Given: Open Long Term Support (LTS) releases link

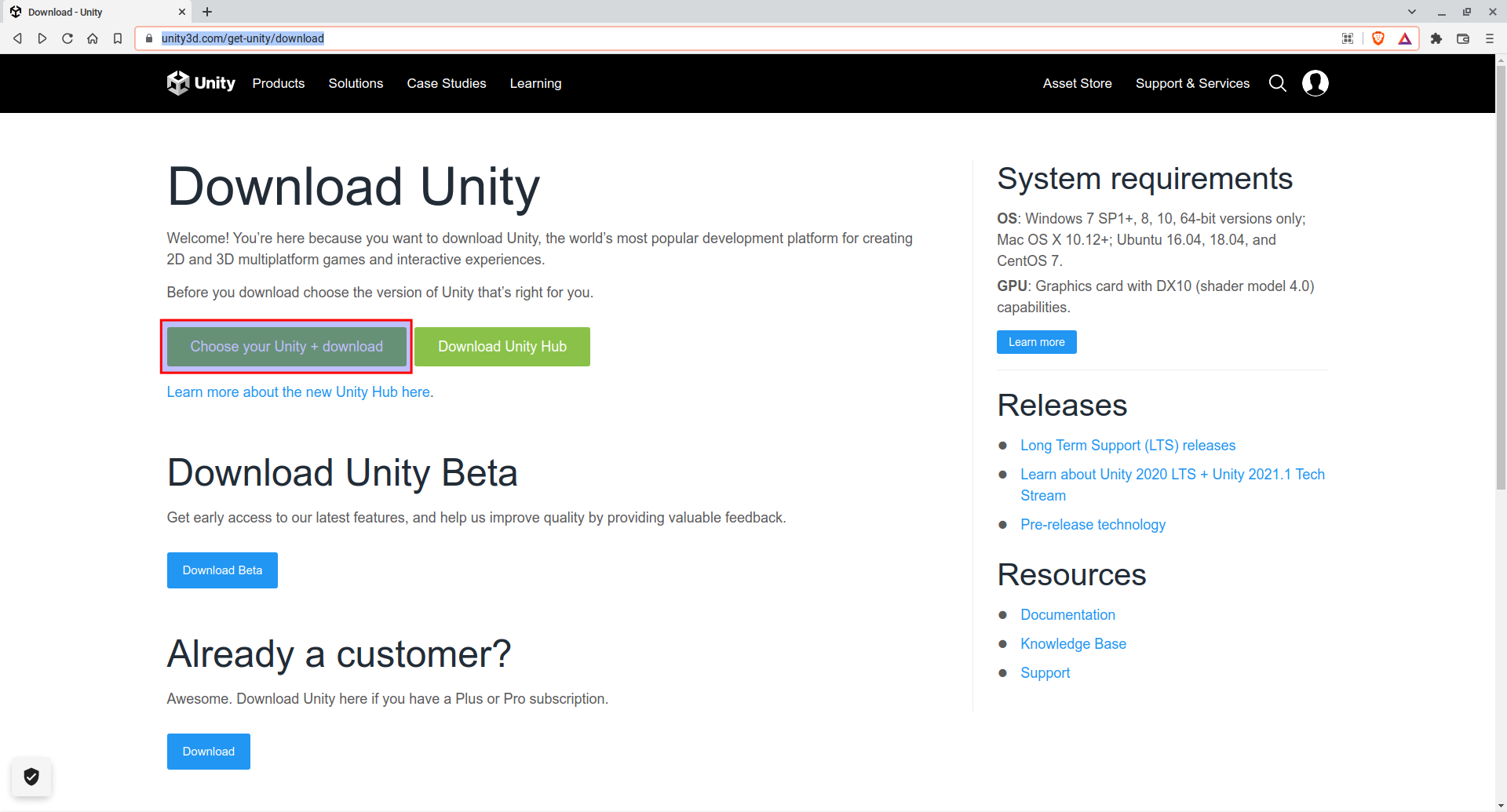Looking at the screenshot, I should pyautogui.click(x=1128, y=445).
